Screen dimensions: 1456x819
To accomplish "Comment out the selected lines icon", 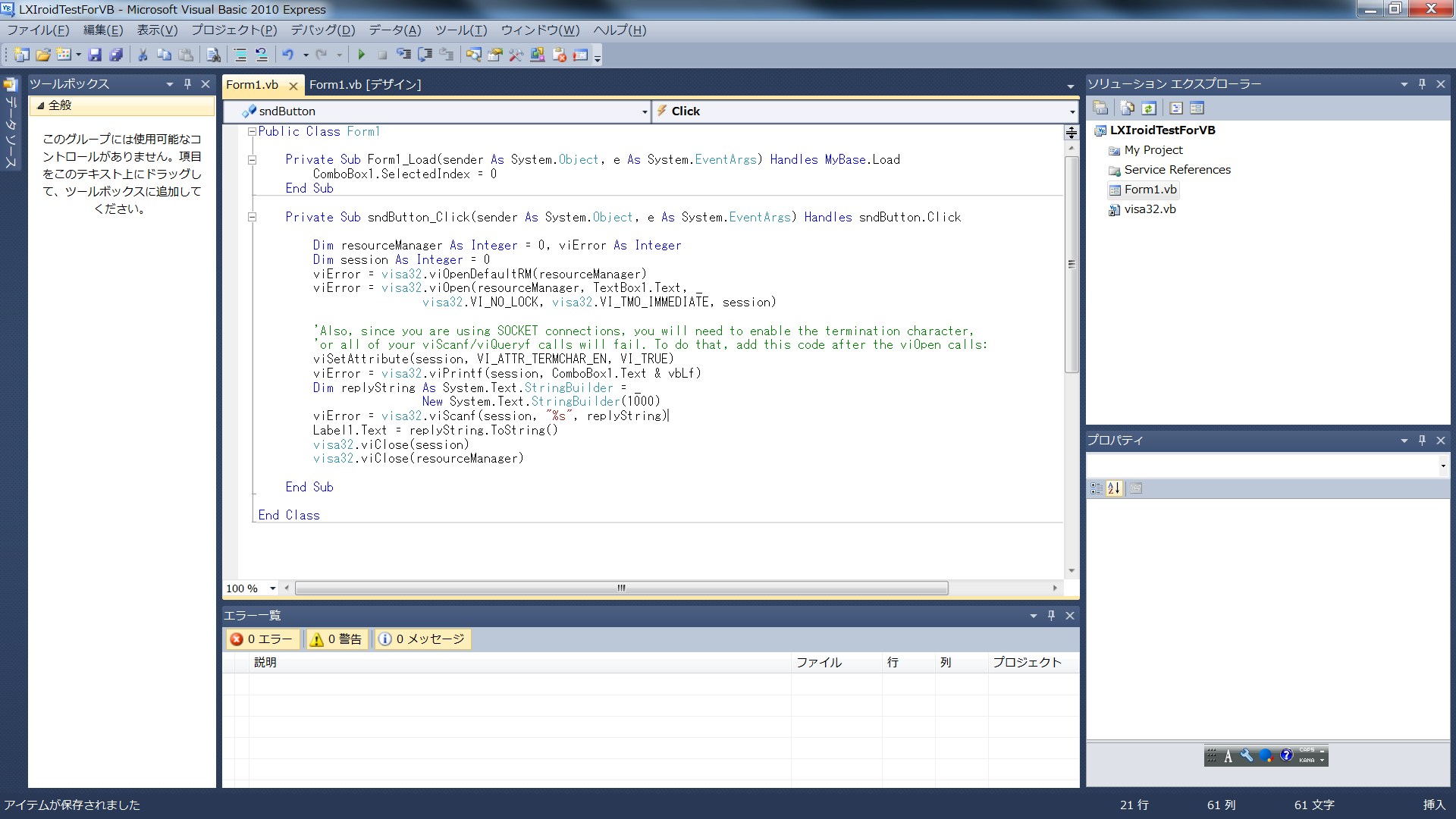I will click(240, 55).
